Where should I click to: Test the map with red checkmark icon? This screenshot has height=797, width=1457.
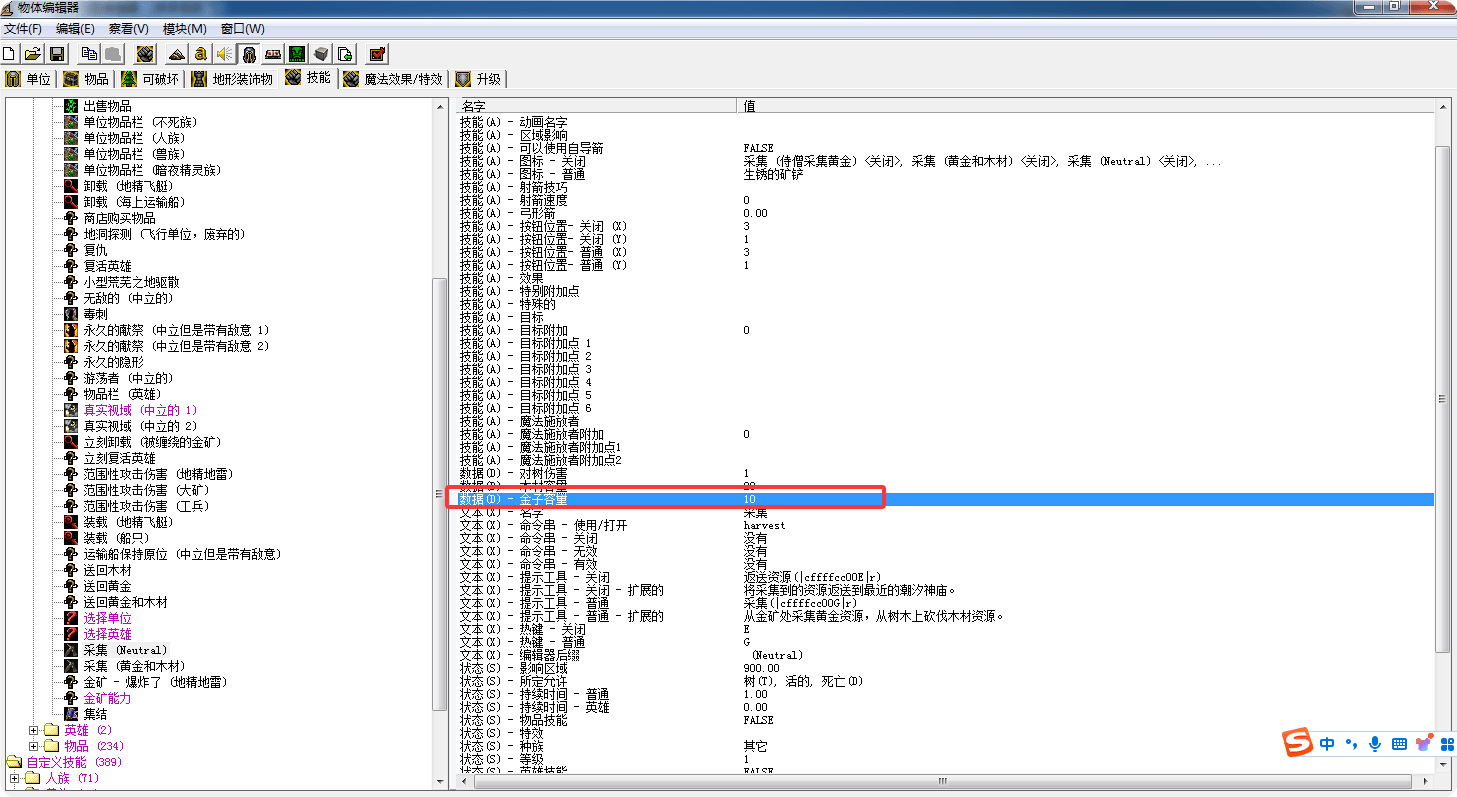[376, 53]
